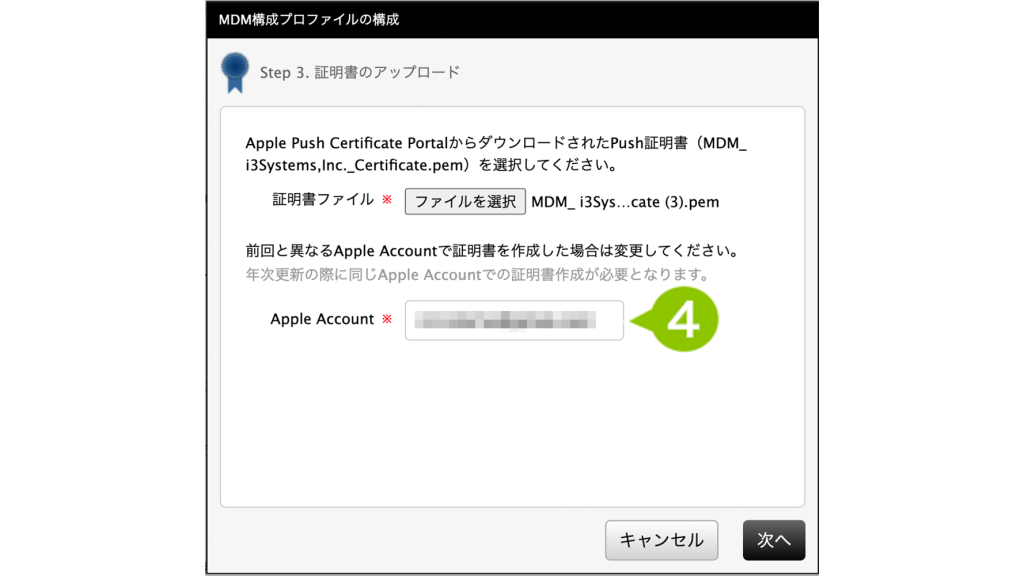
Task: Click the empty white area below the Apple Account field
Action: click(513, 424)
